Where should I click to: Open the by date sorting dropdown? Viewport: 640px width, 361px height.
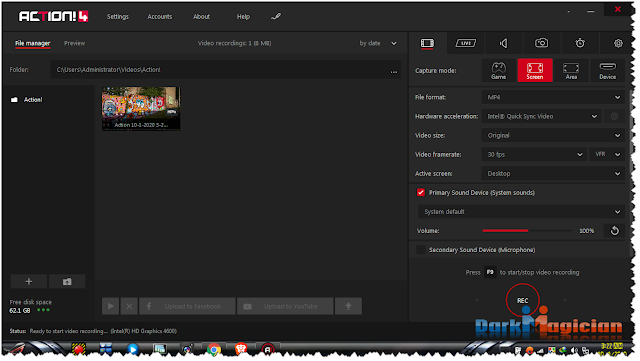[x=378, y=43]
